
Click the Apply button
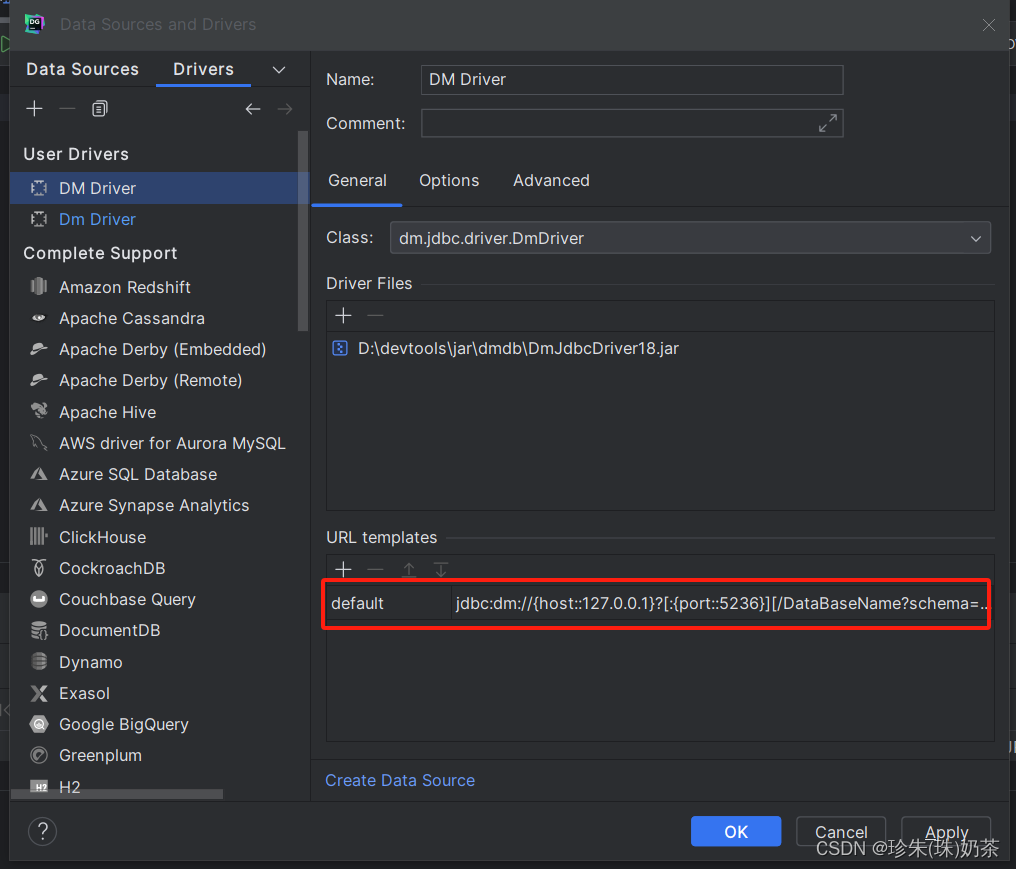coord(946,831)
